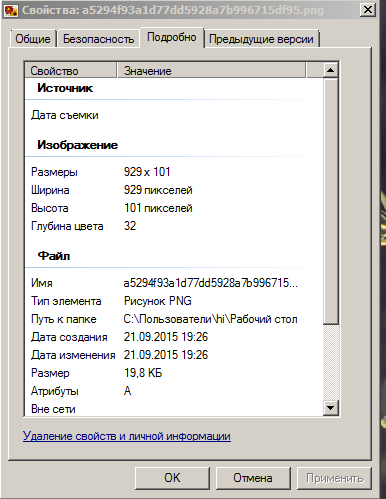
Task: Open Удаление свойств и личной информации link
Action: point(127,436)
